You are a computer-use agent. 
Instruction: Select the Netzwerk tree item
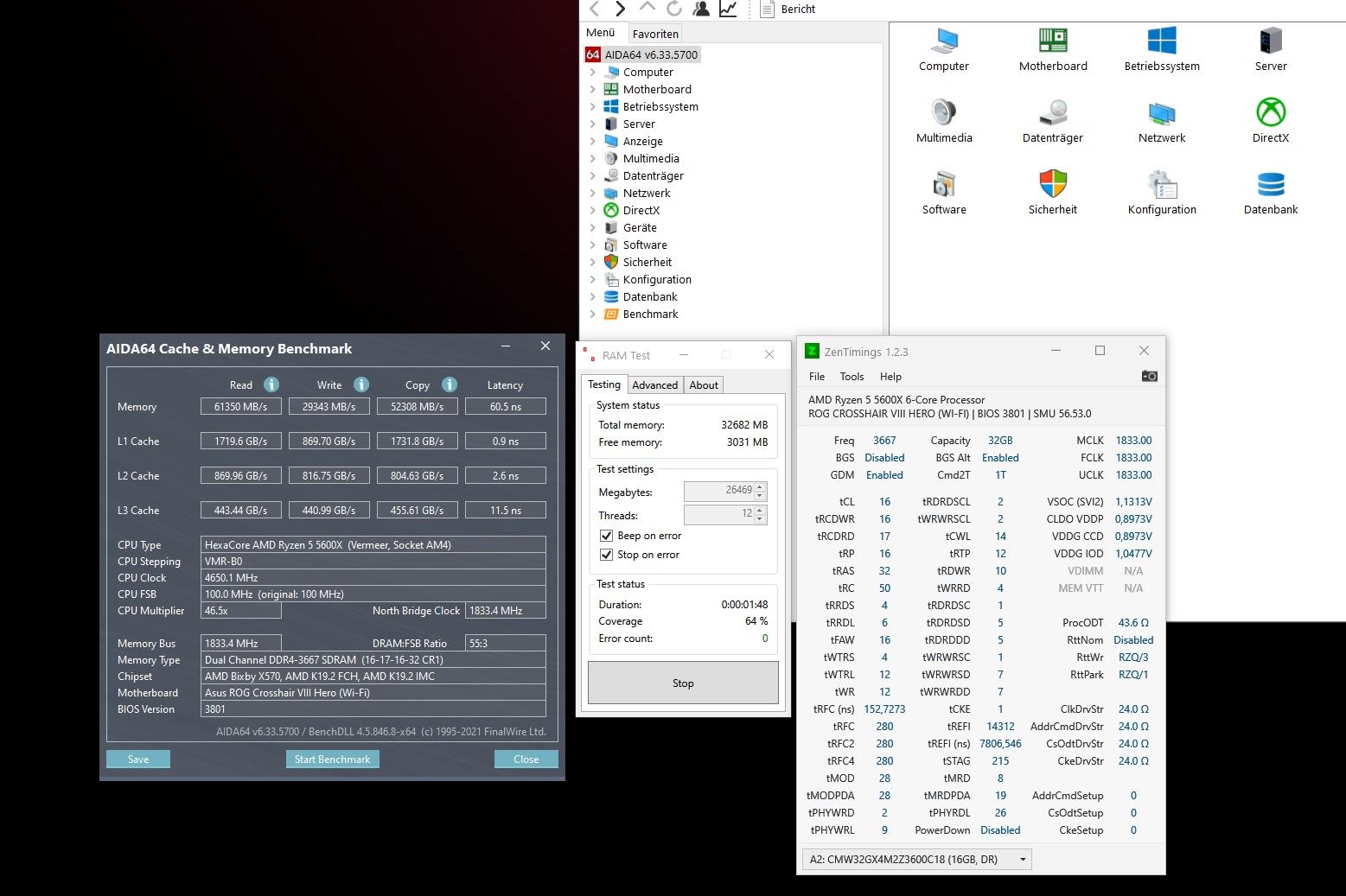[647, 193]
